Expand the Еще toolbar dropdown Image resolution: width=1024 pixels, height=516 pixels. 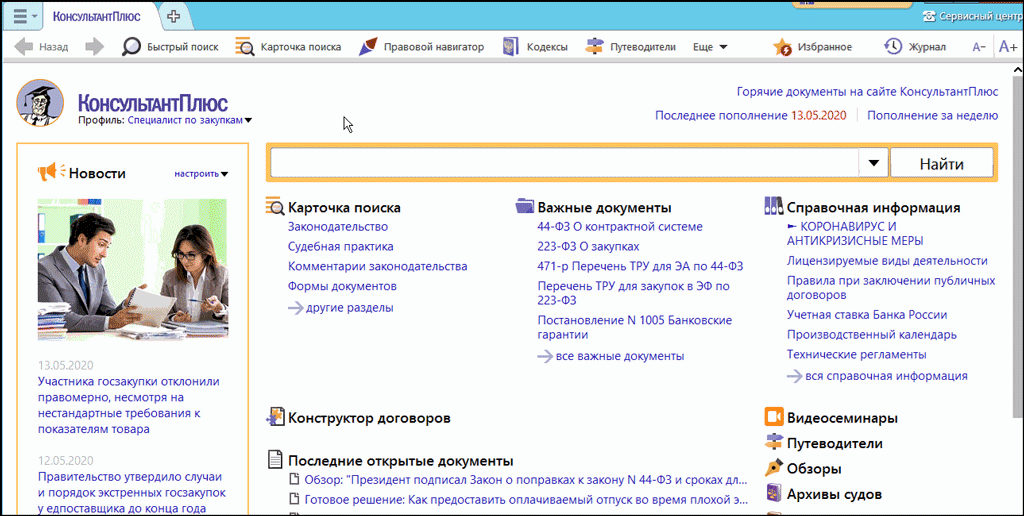click(x=709, y=47)
